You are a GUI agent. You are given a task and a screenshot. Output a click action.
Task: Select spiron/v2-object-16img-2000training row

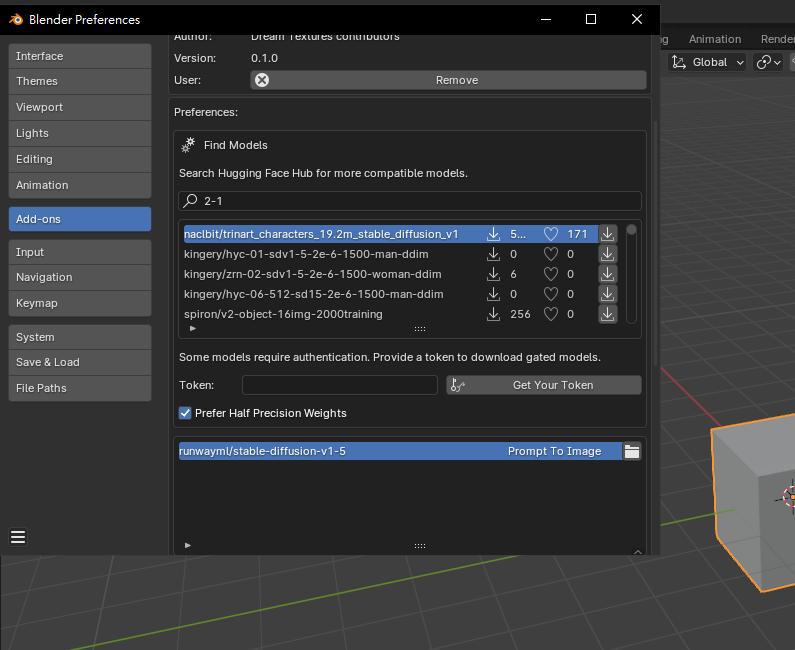390,314
